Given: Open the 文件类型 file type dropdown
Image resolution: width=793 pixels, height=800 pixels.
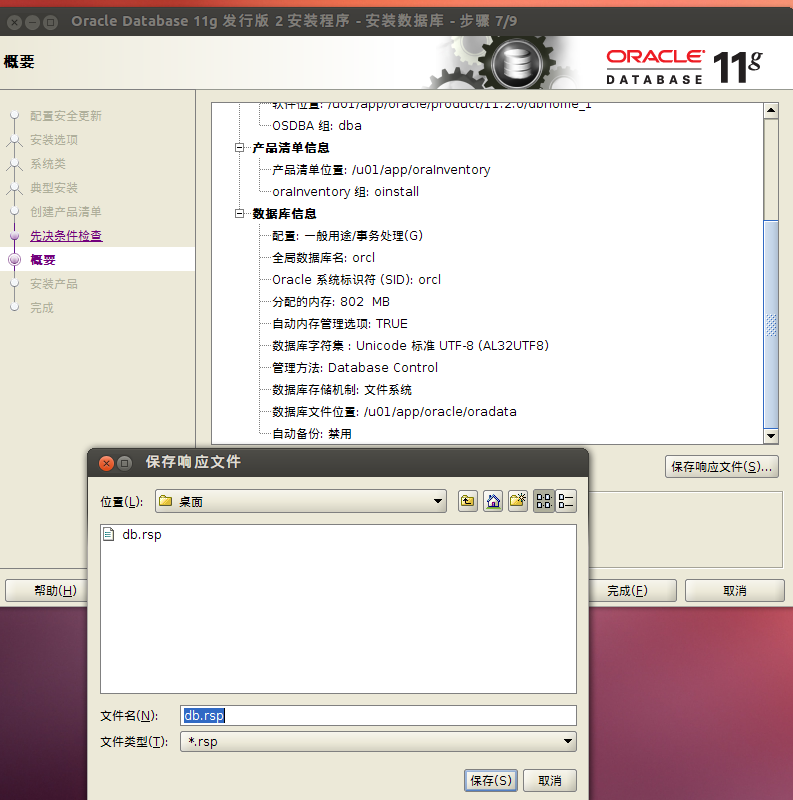Looking at the screenshot, I should coord(378,741).
